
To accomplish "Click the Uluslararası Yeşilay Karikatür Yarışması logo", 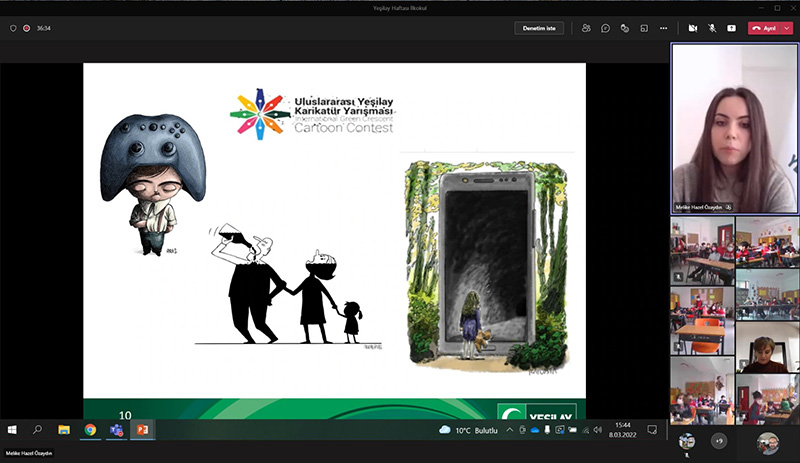I will coord(312,114).
